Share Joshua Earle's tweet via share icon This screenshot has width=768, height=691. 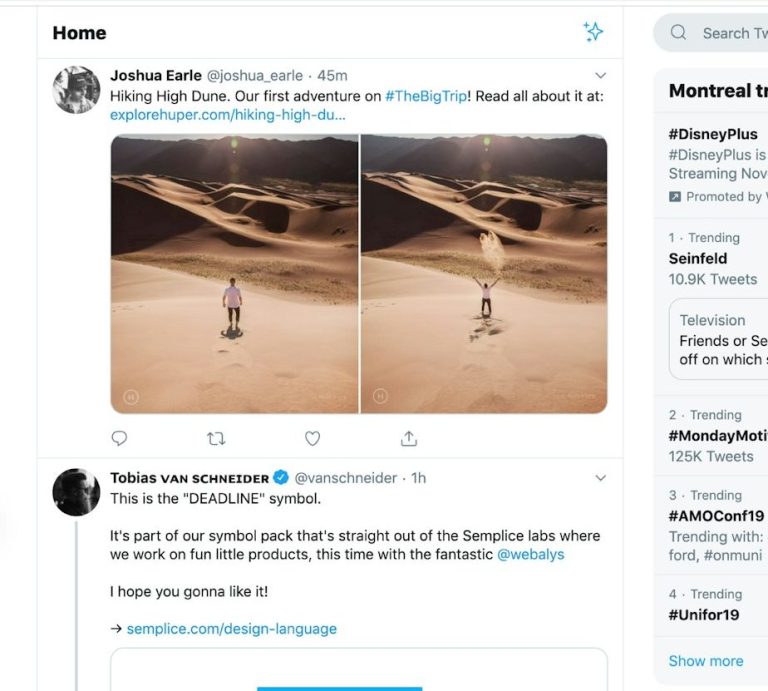point(409,438)
